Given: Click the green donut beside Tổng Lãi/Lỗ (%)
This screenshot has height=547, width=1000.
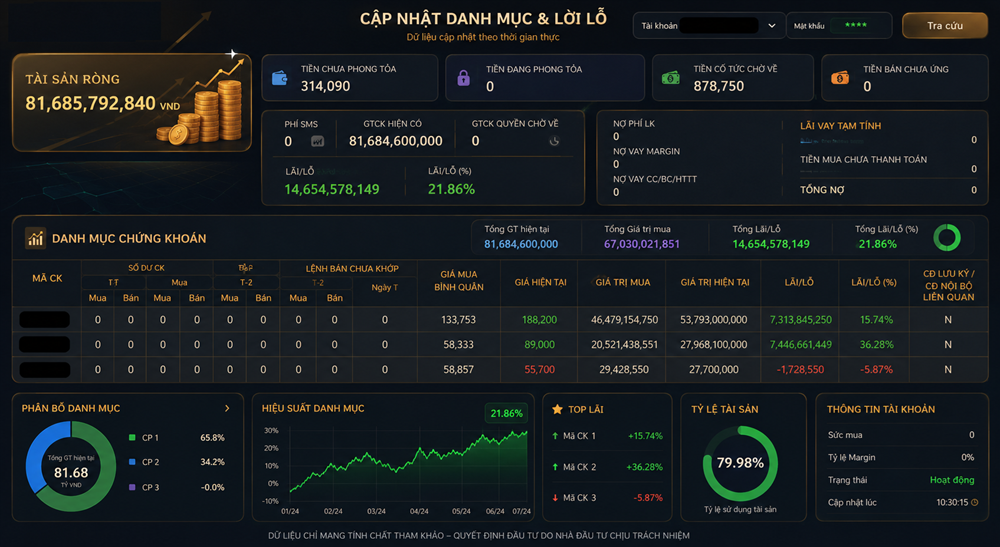Looking at the screenshot, I should [946, 237].
